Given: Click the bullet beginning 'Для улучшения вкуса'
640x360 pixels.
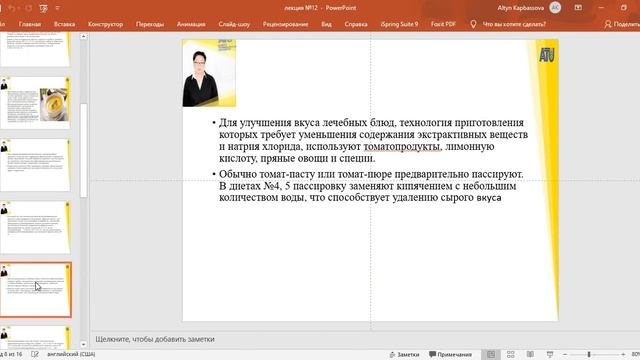Looking at the screenshot, I should coord(373,140).
